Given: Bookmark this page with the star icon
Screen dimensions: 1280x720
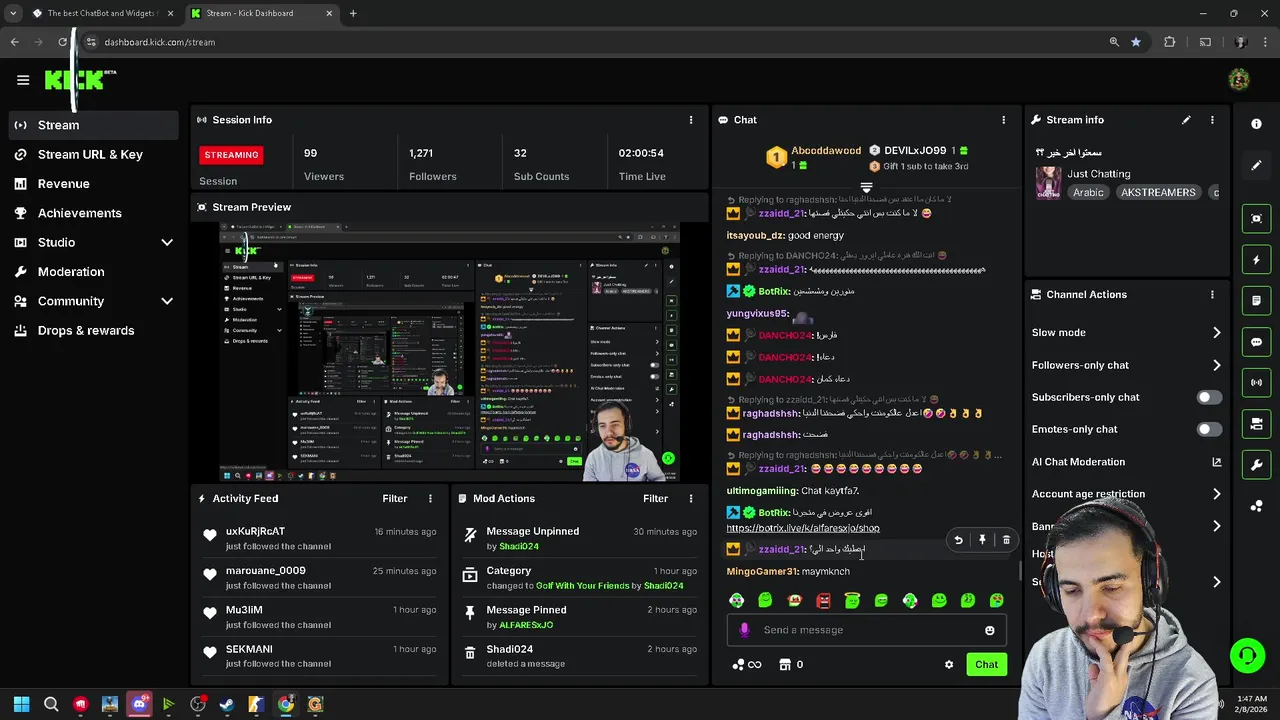Looking at the screenshot, I should [x=1136, y=42].
